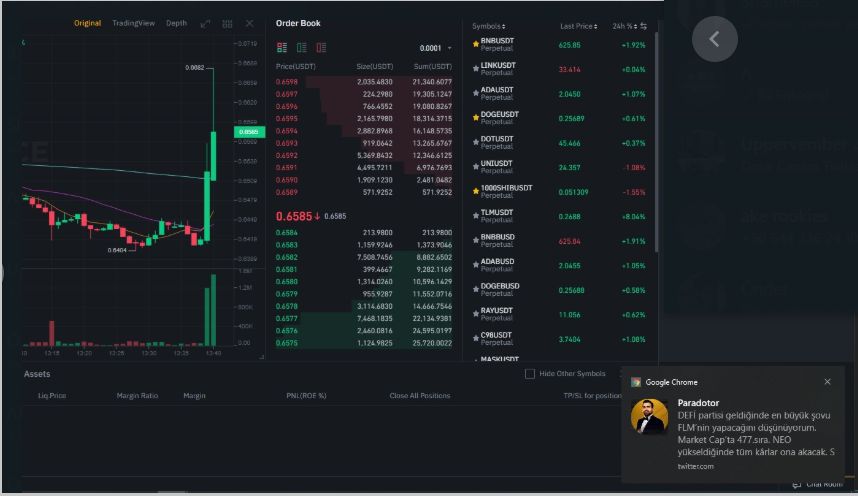Click ask price 0.6589 in order book

pyautogui.click(x=287, y=193)
